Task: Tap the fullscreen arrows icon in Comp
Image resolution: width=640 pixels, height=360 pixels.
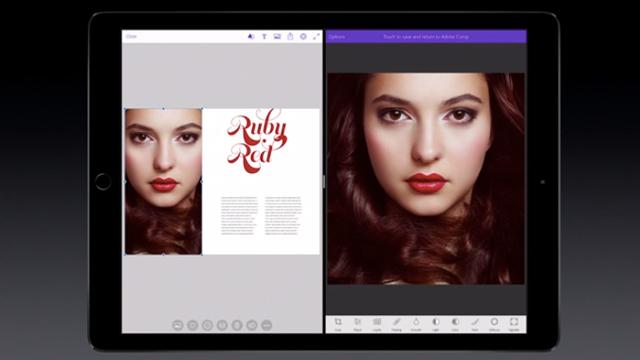Action: pyautogui.click(x=316, y=36)
